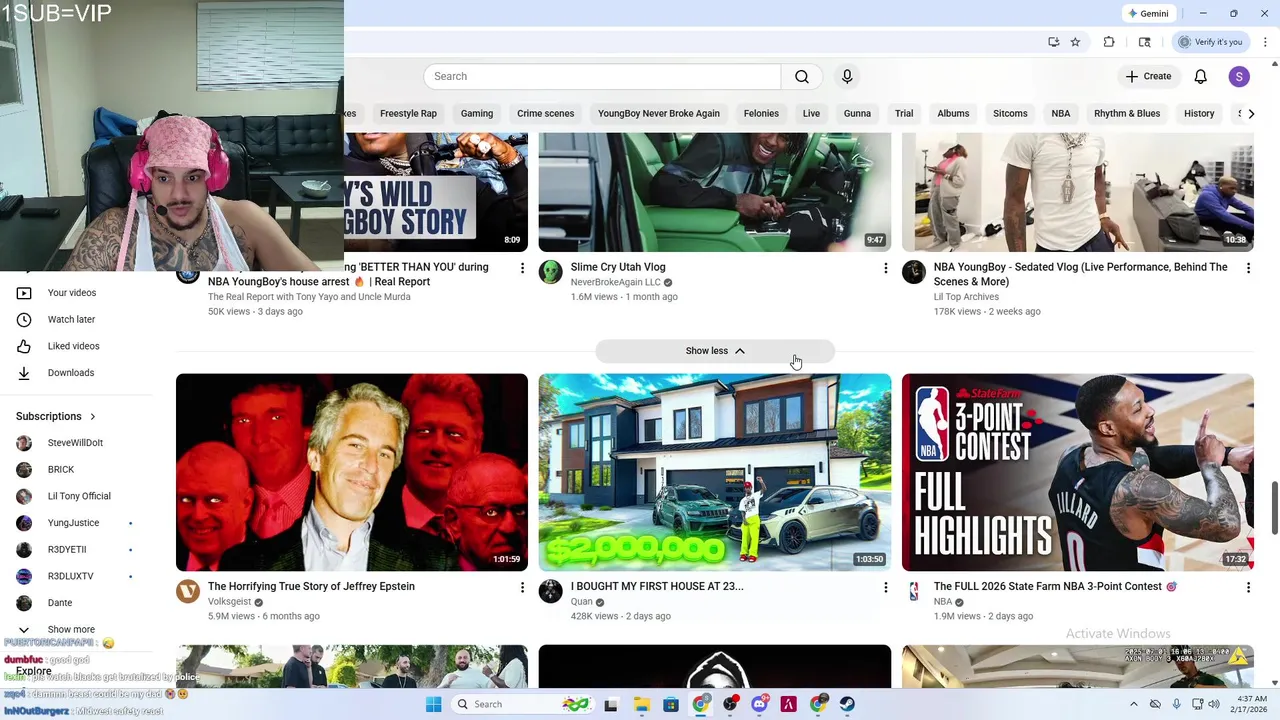Open the Quan channel avatar

[x=551, y=591]
